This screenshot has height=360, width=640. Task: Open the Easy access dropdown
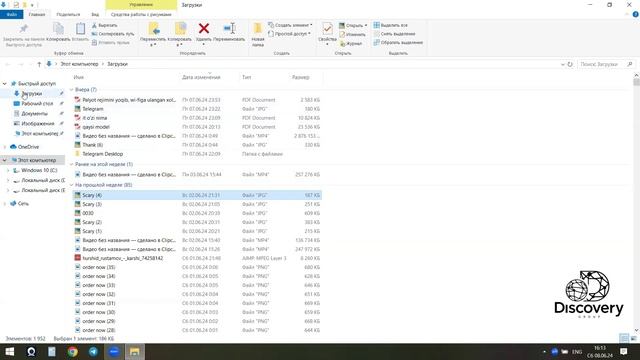289,34
